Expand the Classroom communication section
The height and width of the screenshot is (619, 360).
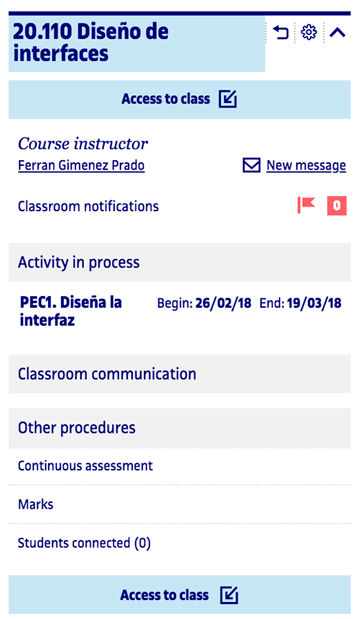(x=180, y=374)
